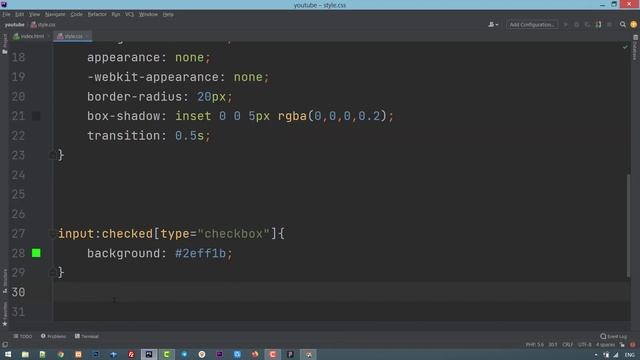640x360 pixels.
Task: Open the Help menu
Action: (x=168, y=14)
